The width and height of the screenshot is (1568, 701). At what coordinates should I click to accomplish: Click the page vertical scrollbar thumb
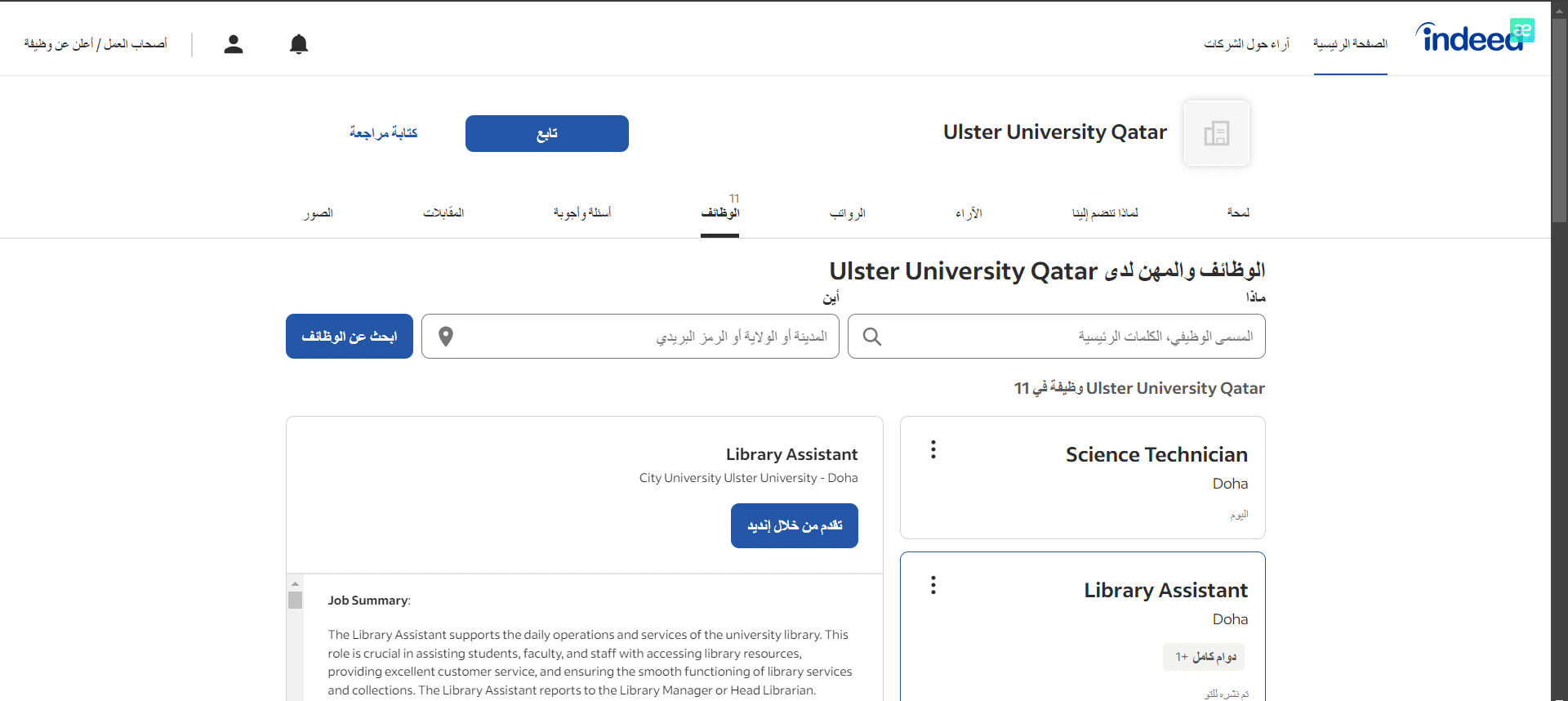click(1560, 119)
